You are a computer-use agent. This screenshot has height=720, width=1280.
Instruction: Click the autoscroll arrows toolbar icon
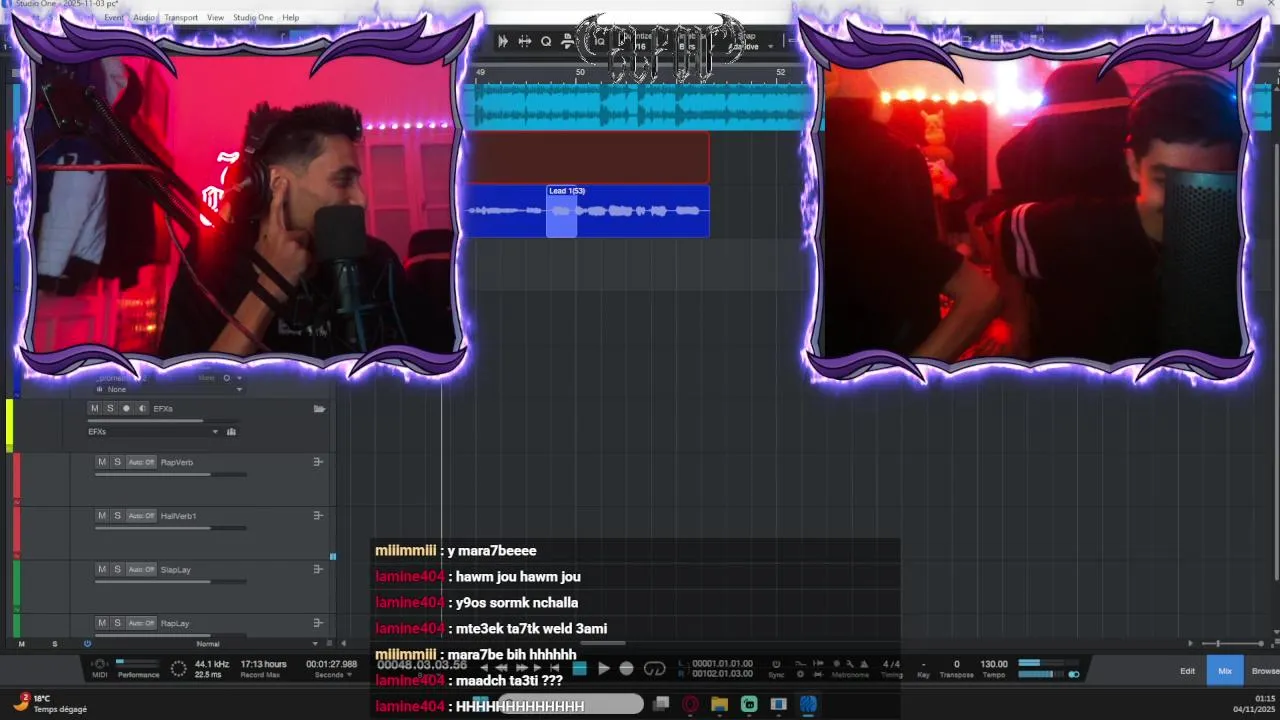[503, 41]
